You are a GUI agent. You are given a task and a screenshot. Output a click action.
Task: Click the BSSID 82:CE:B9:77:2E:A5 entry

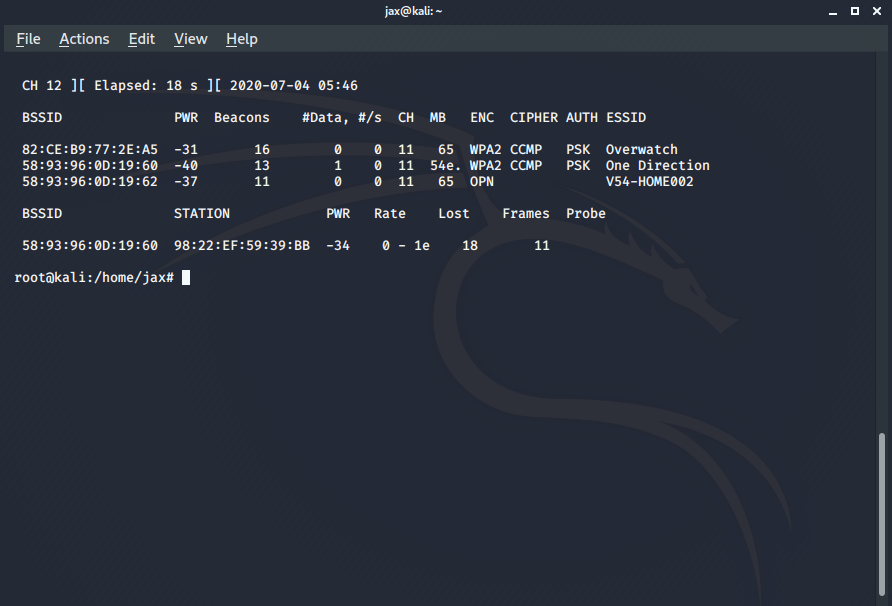[89, 150]
